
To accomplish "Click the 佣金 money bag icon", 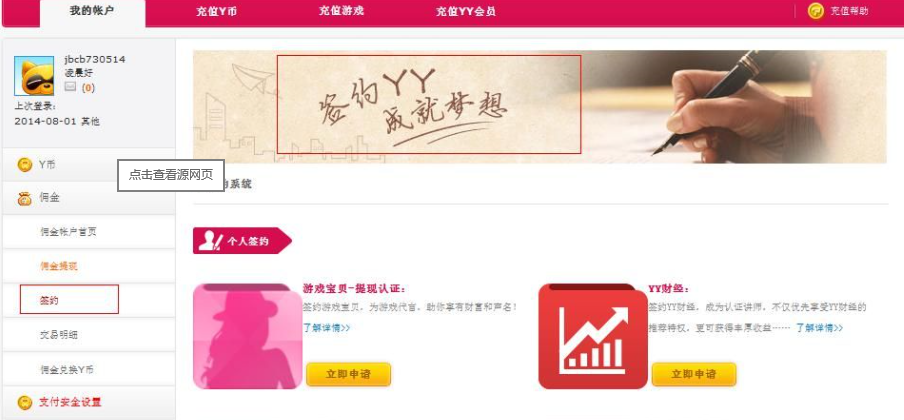I will [x=25, y=198].
